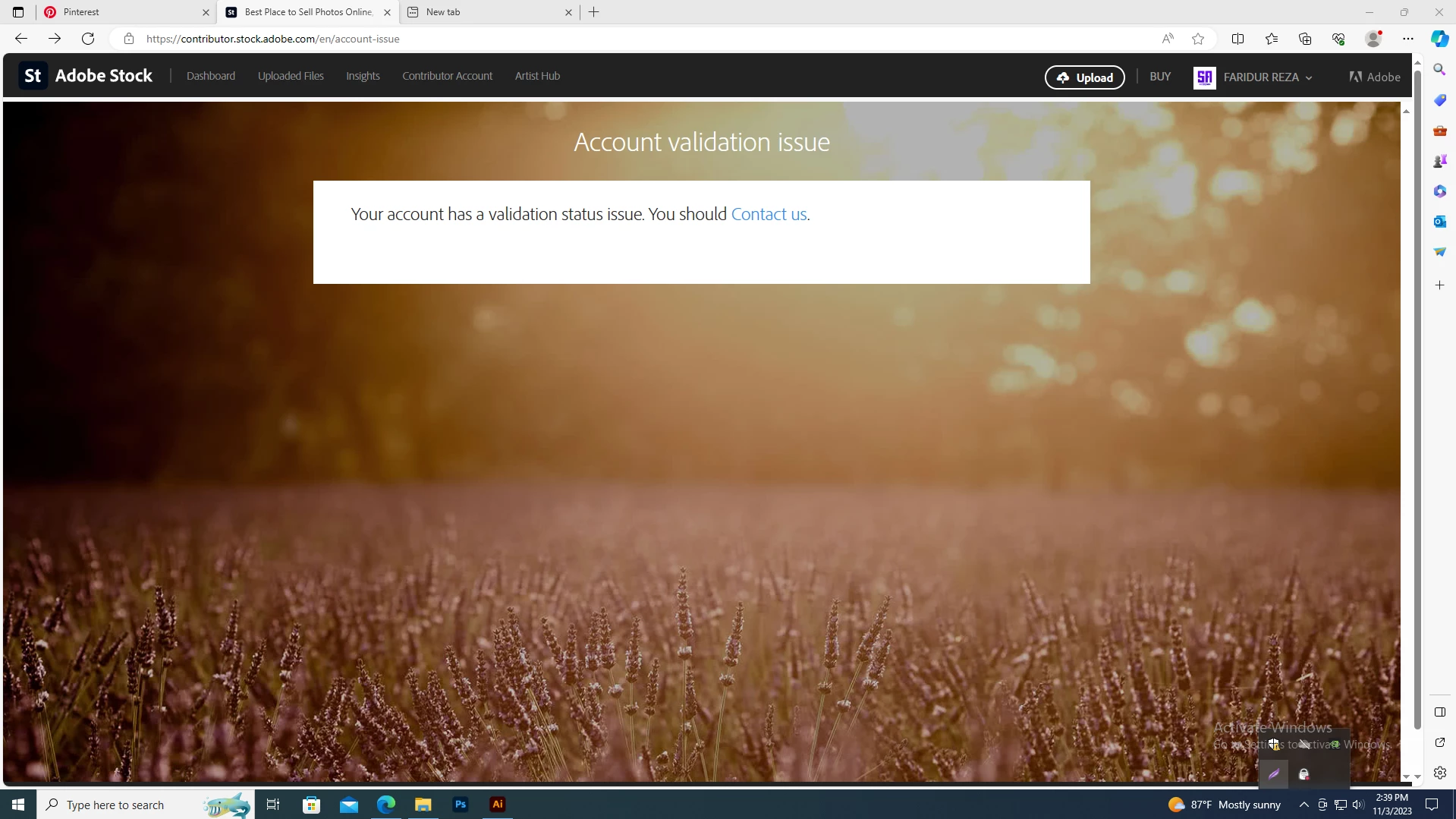The width and height of the screenshot is (1456, 819).
Task: Follow the Contact us link
Action: point(769,214)
